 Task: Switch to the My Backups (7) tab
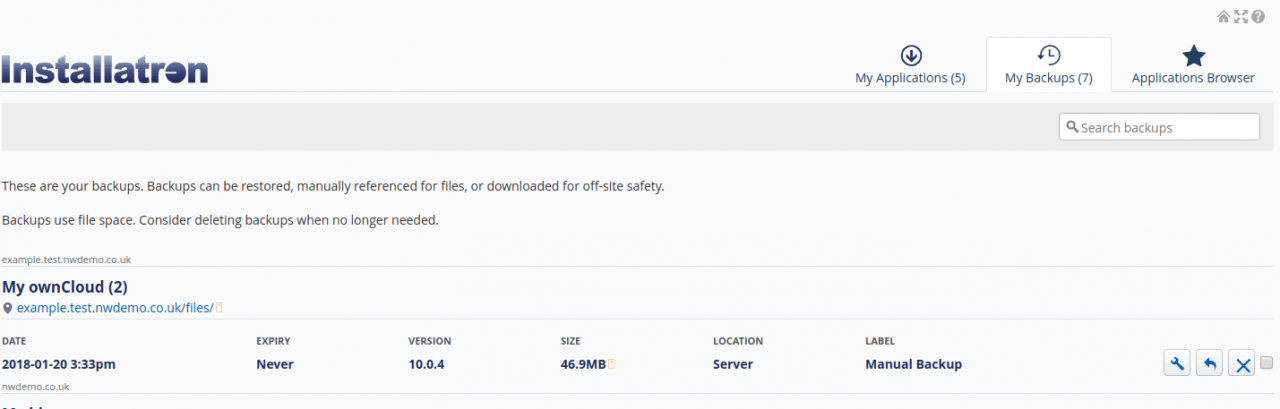[x=1048, y=65]
